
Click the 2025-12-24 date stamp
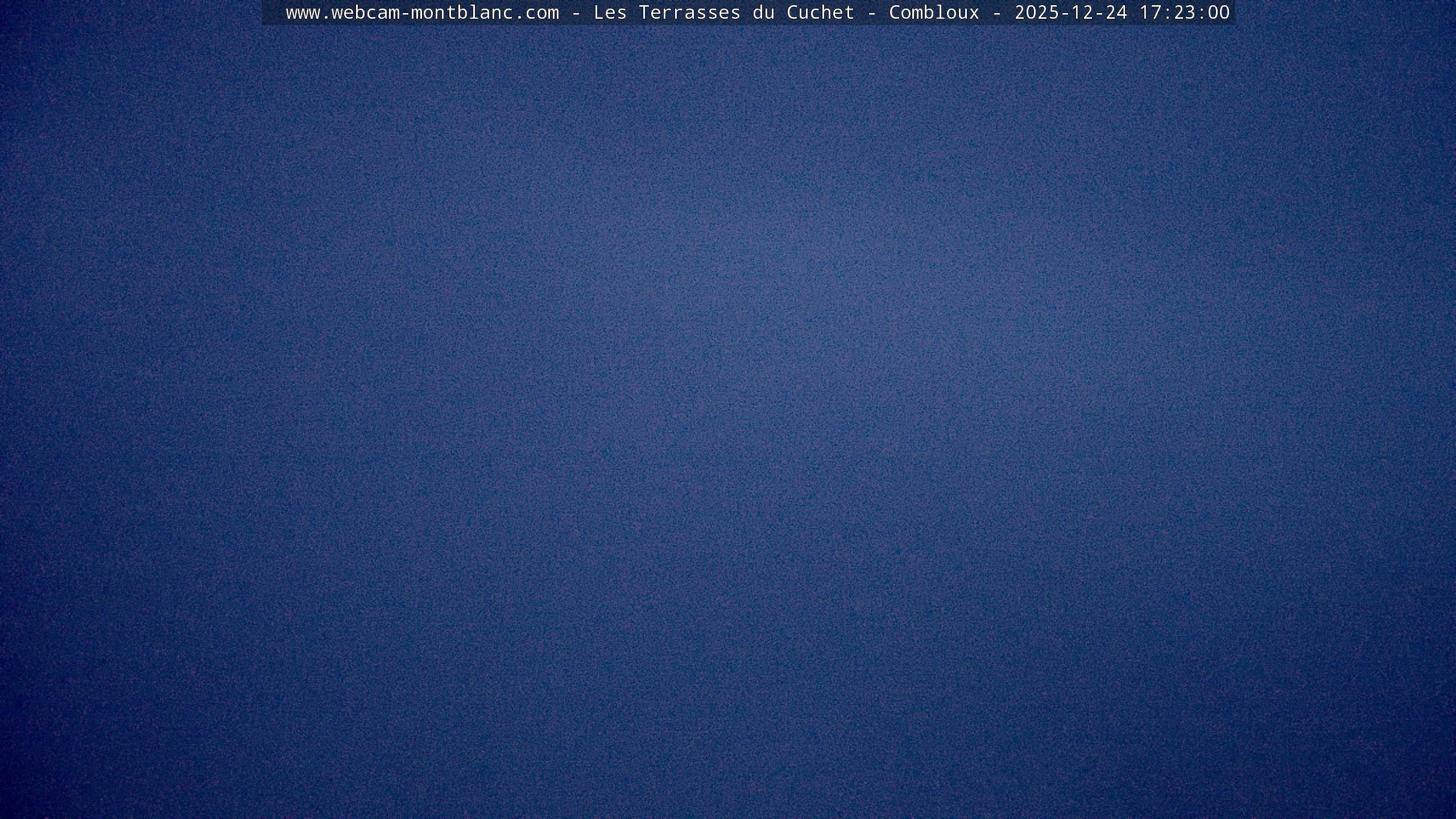click(x=1071, y=13)
